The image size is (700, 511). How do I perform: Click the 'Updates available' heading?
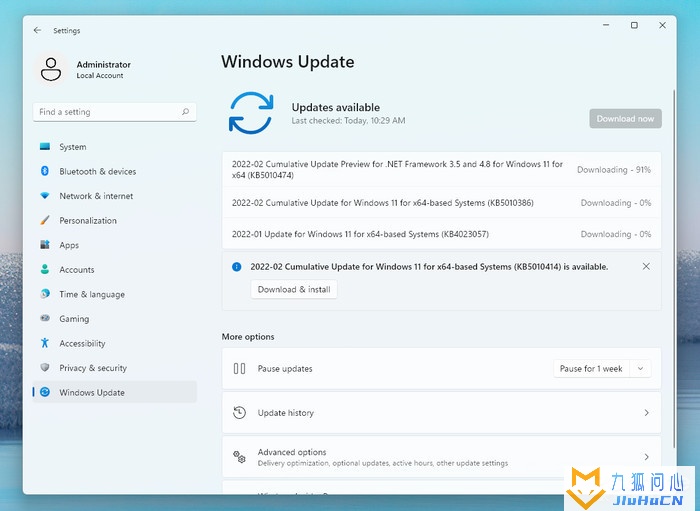click(x=336, y=107)
